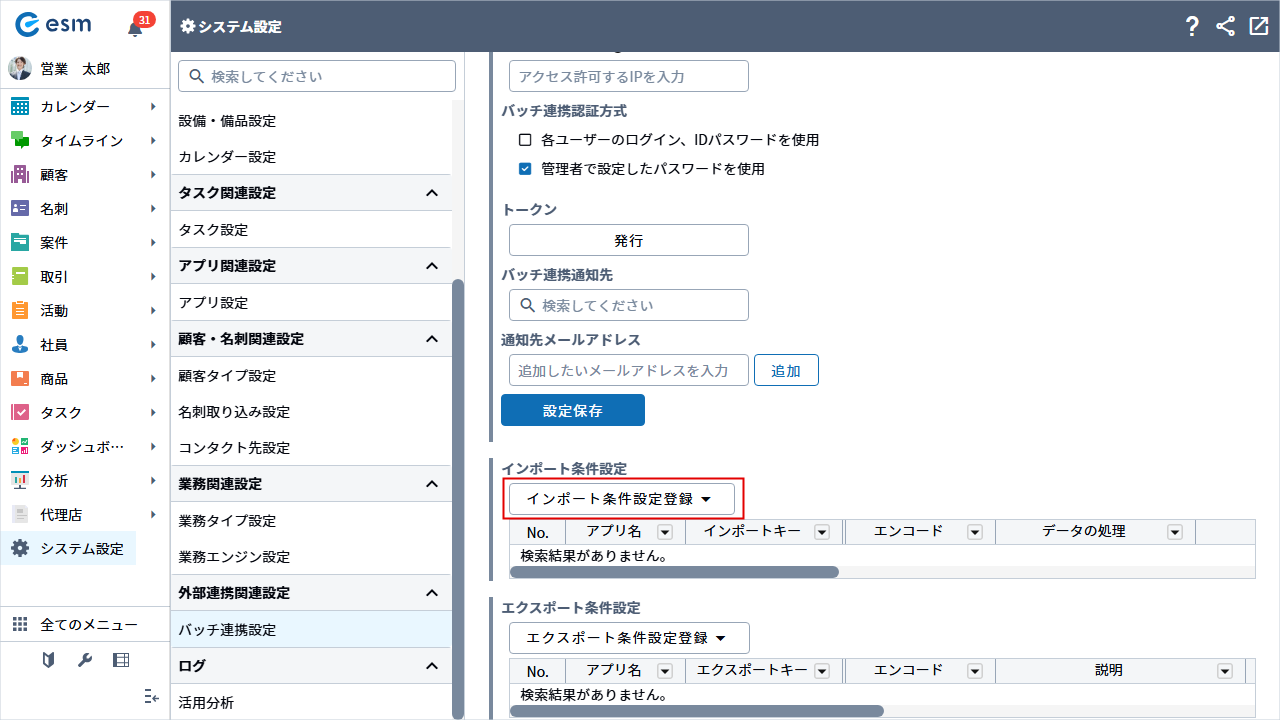Open the インポート条件設定登録 dropdown
Viewport: 1280px width, 720px height.
pos(621,499)
